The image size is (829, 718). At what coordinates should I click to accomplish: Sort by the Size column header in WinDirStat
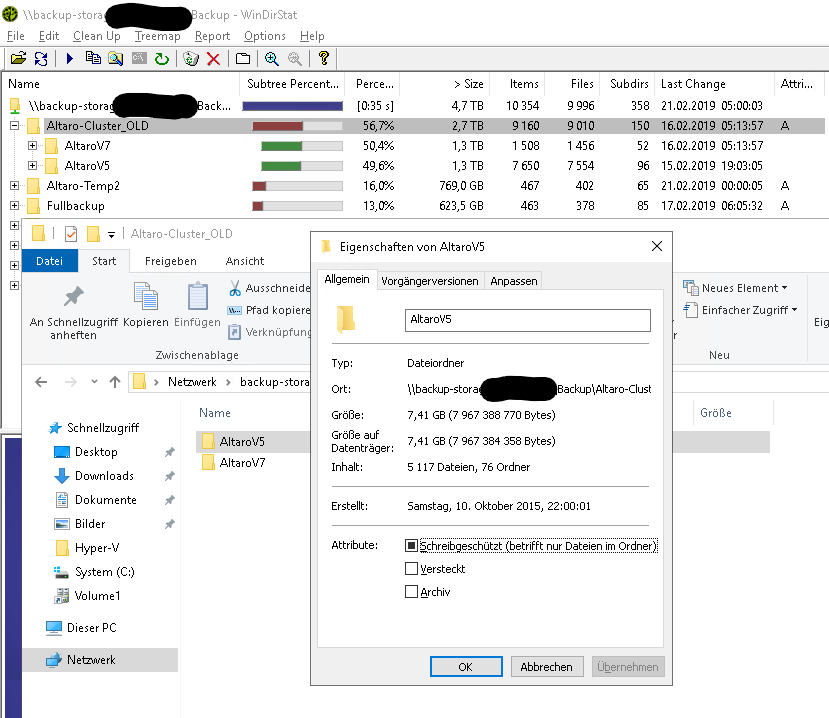click(x=445, y=84)
